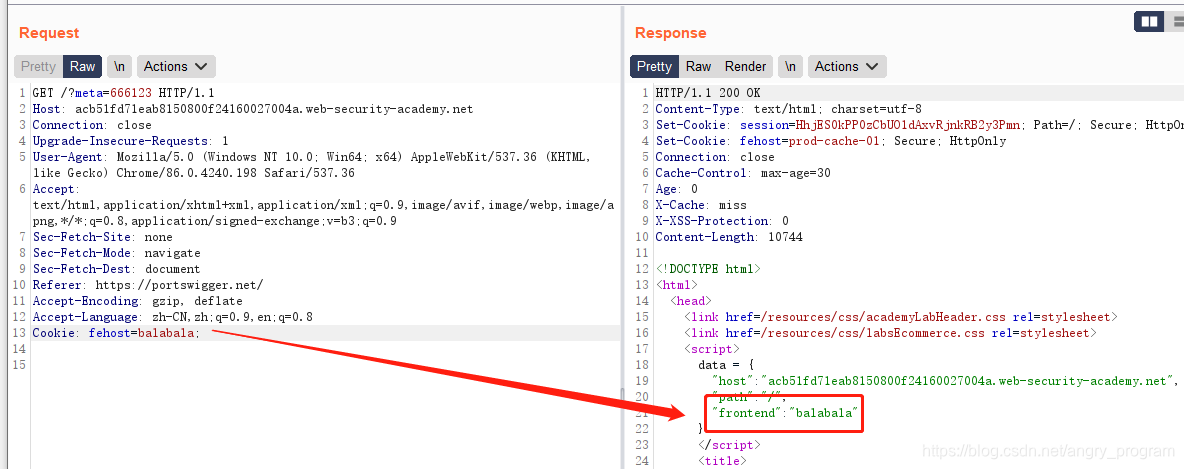The image size is (1184, 469).
Task: Click the Host header line in Request
Action: tap(253, 109)
